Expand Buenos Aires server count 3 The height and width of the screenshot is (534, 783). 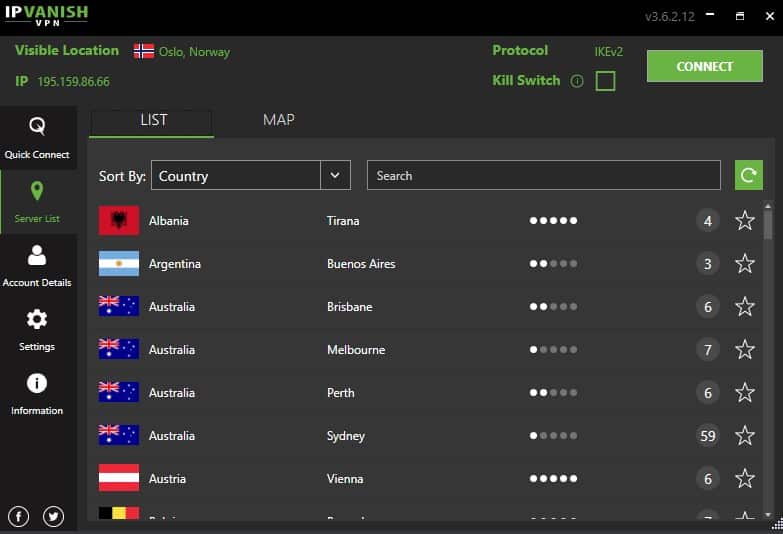(708, 264)
